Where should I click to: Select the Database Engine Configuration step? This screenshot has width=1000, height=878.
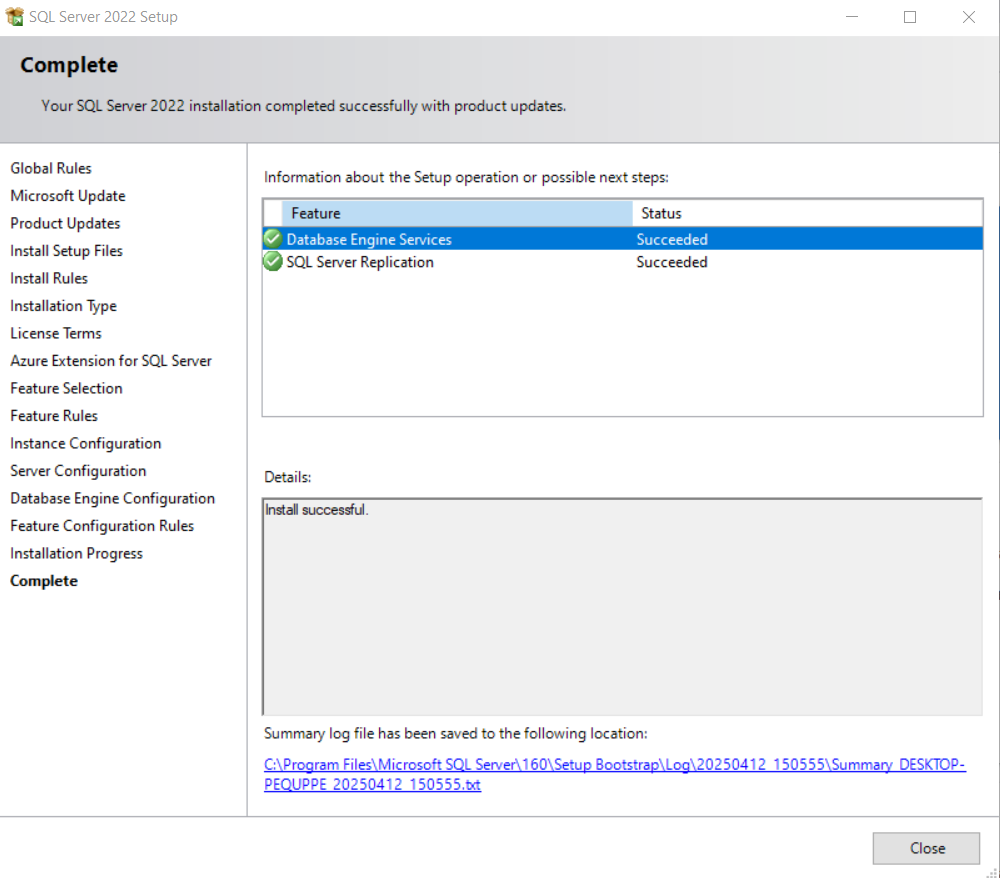pos(112,499)
